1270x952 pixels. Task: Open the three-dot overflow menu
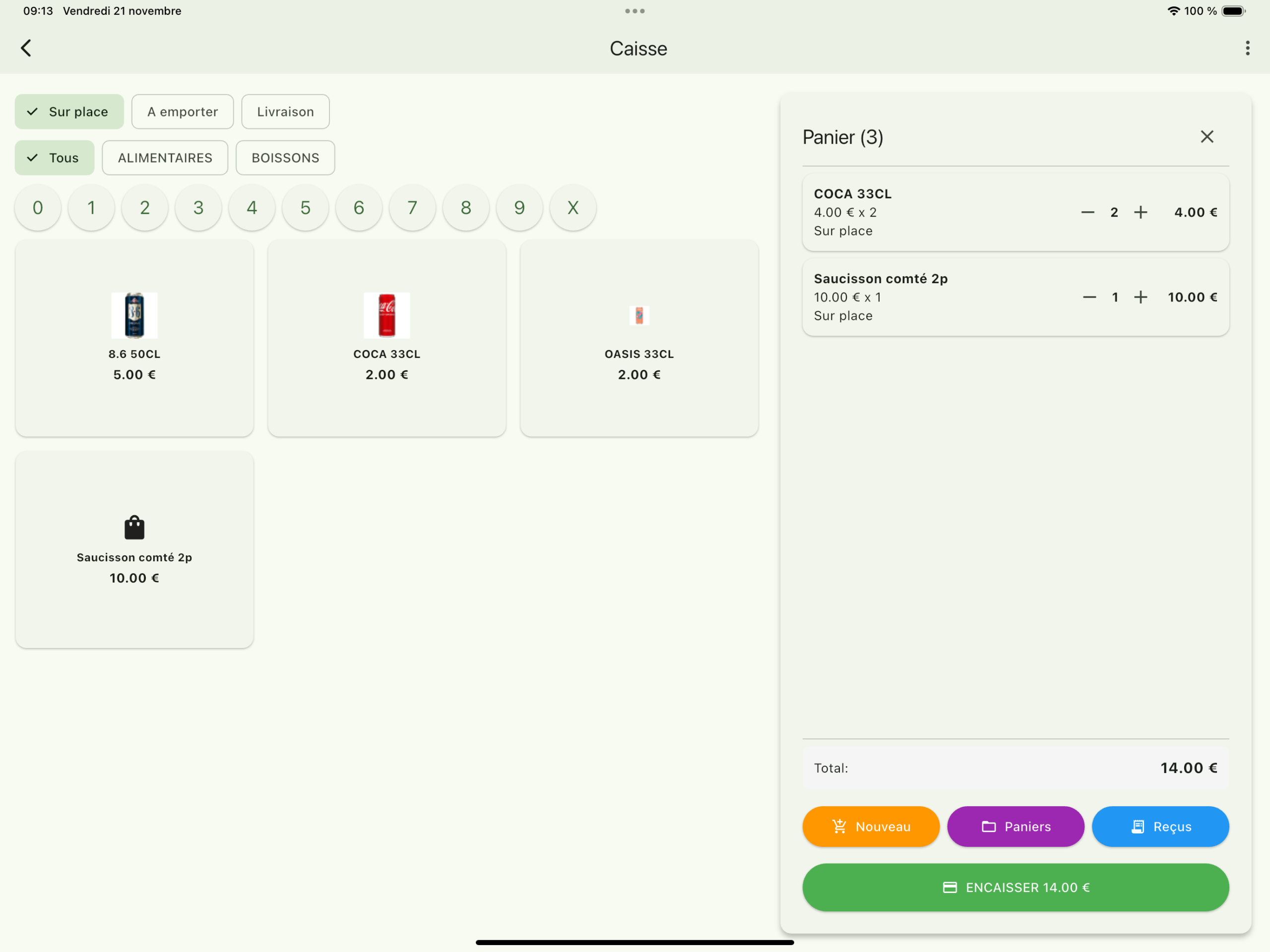click(x=1247, y=48)
